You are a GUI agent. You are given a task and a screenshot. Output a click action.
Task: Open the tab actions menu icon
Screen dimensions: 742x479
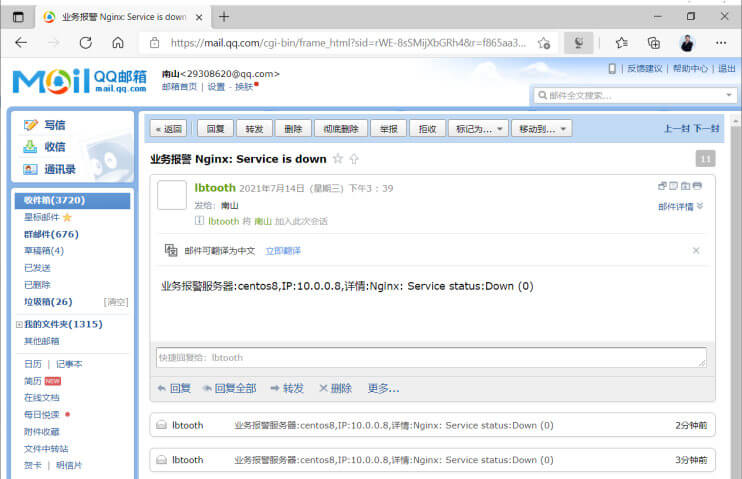pyautogui.click(x=18, y=17)
